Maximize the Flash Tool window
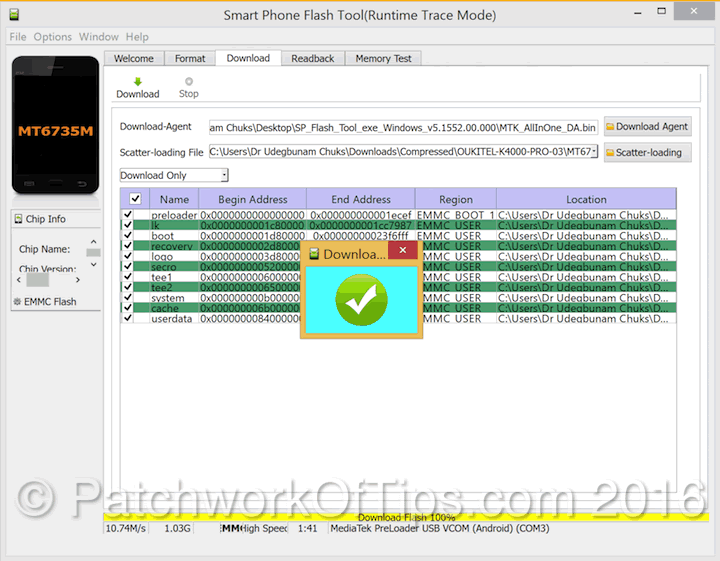The width and height of the screenshot is (720, 561). click(661, 11)
